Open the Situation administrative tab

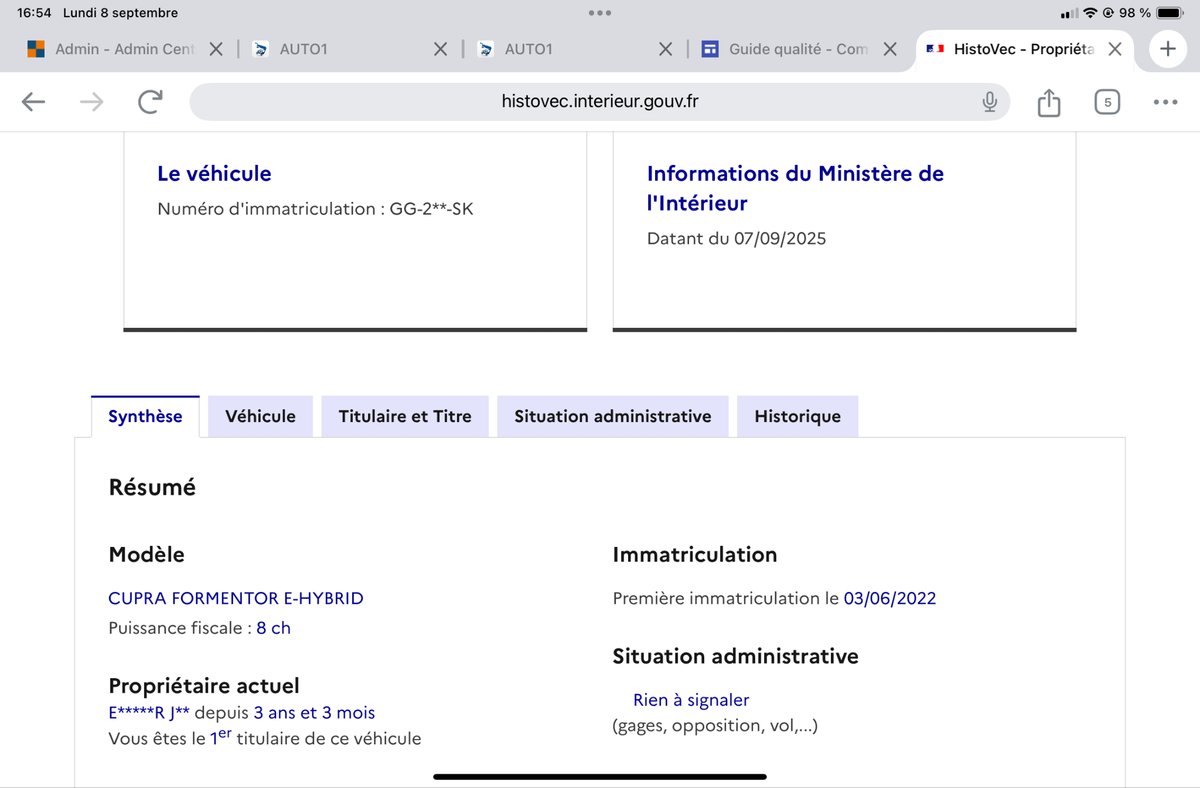[x=613, y=417]
